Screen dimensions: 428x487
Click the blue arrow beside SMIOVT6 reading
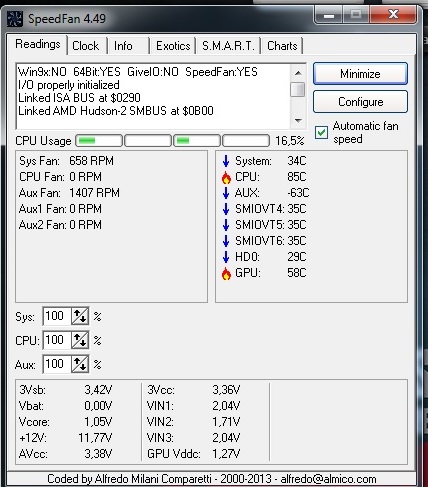[226, 241]
